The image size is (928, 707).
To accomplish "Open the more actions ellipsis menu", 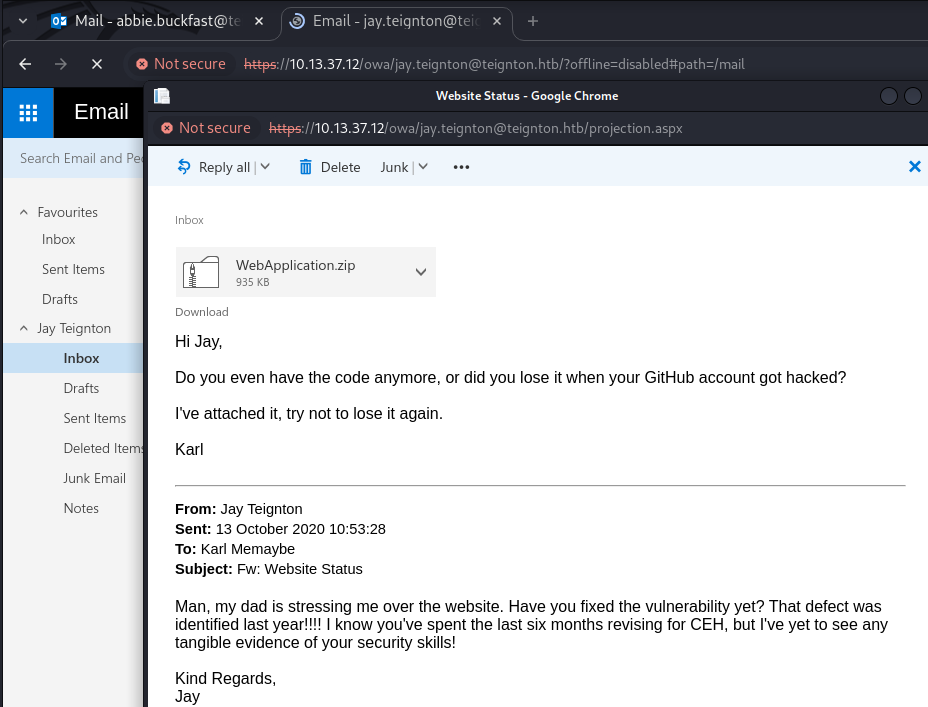I will [461, 167].
